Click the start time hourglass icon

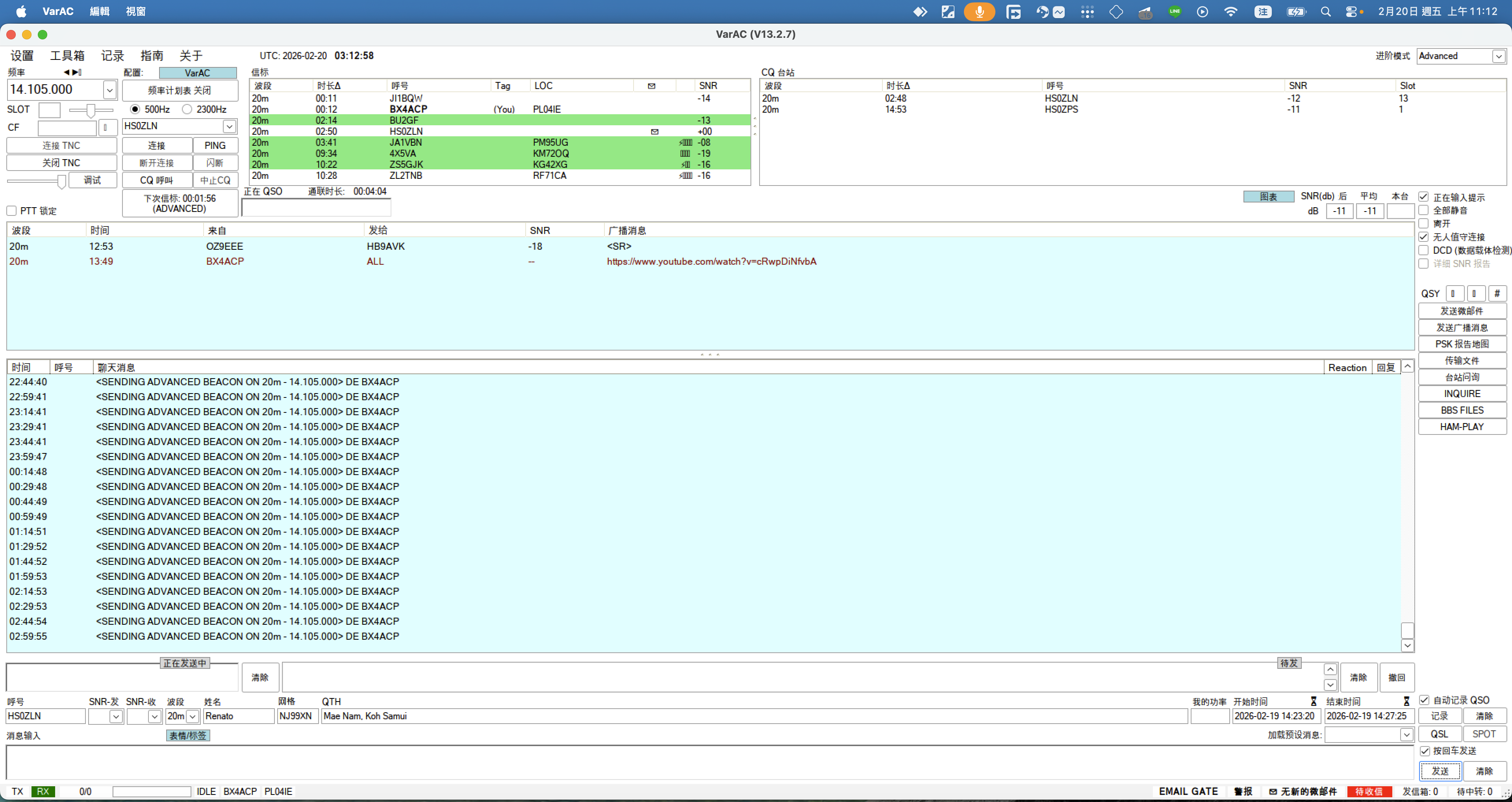click(x=1314, y=701)
